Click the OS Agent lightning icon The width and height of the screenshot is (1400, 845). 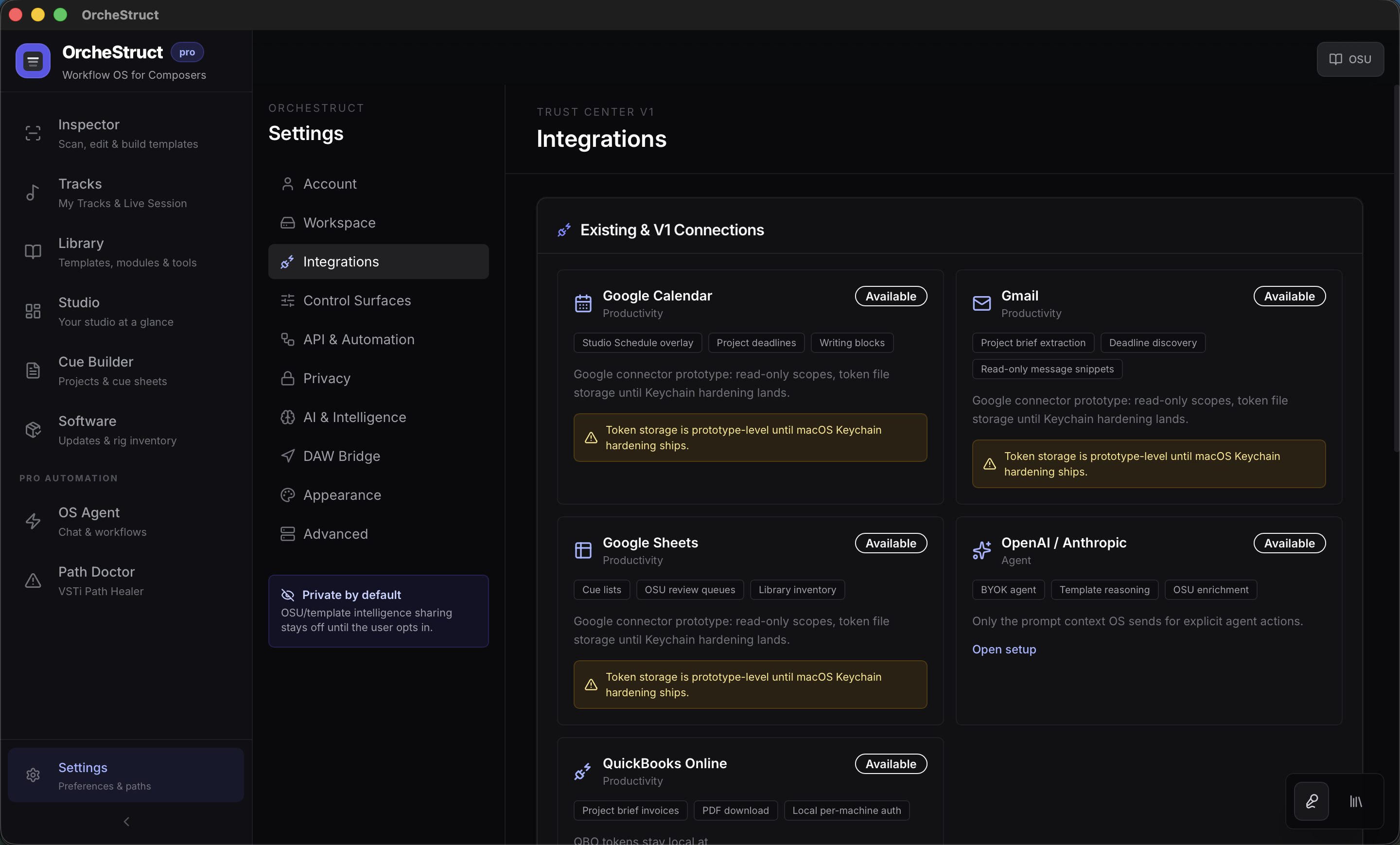[x=33, y=521]
